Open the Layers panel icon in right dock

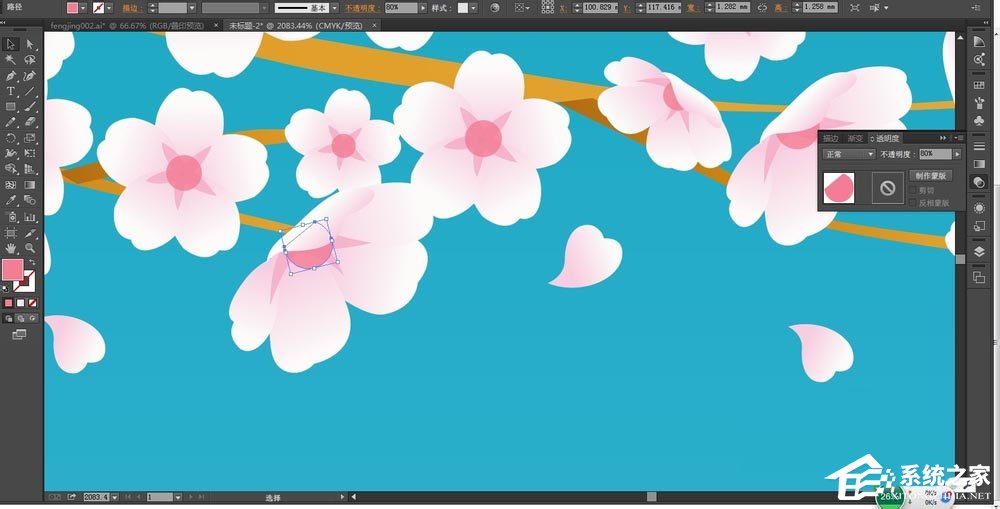(x=979, y=252)
